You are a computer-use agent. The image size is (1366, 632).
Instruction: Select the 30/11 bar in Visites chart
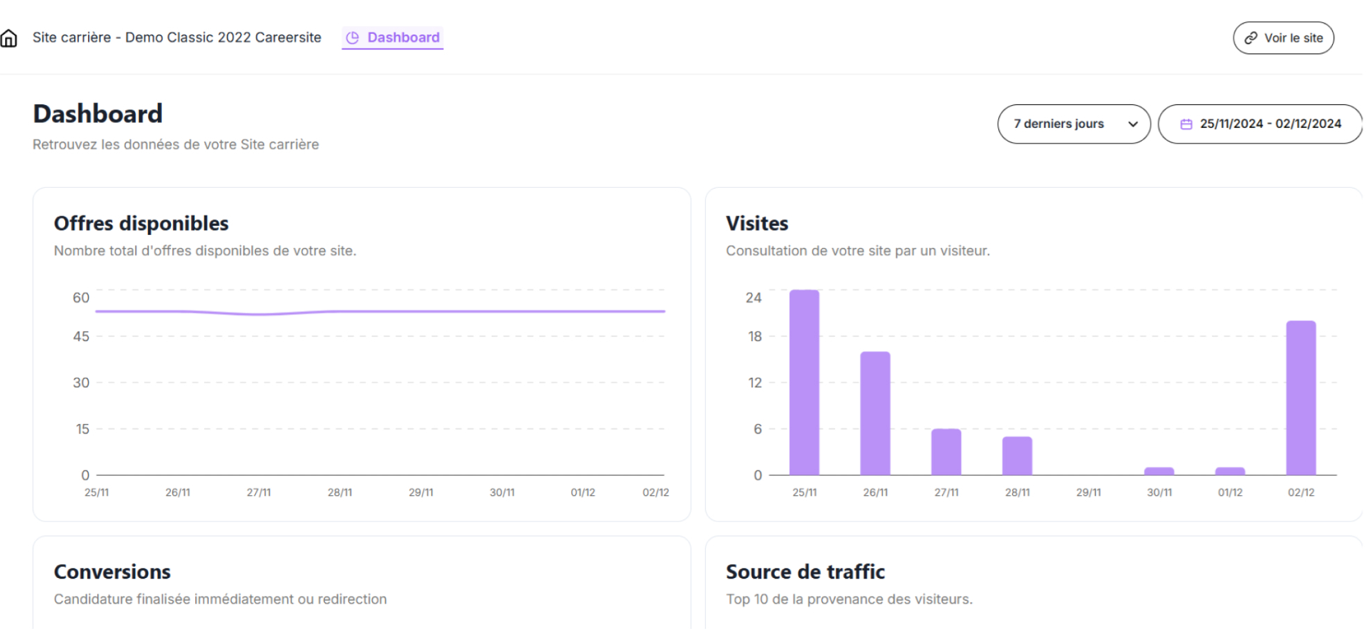point(1159,471)
